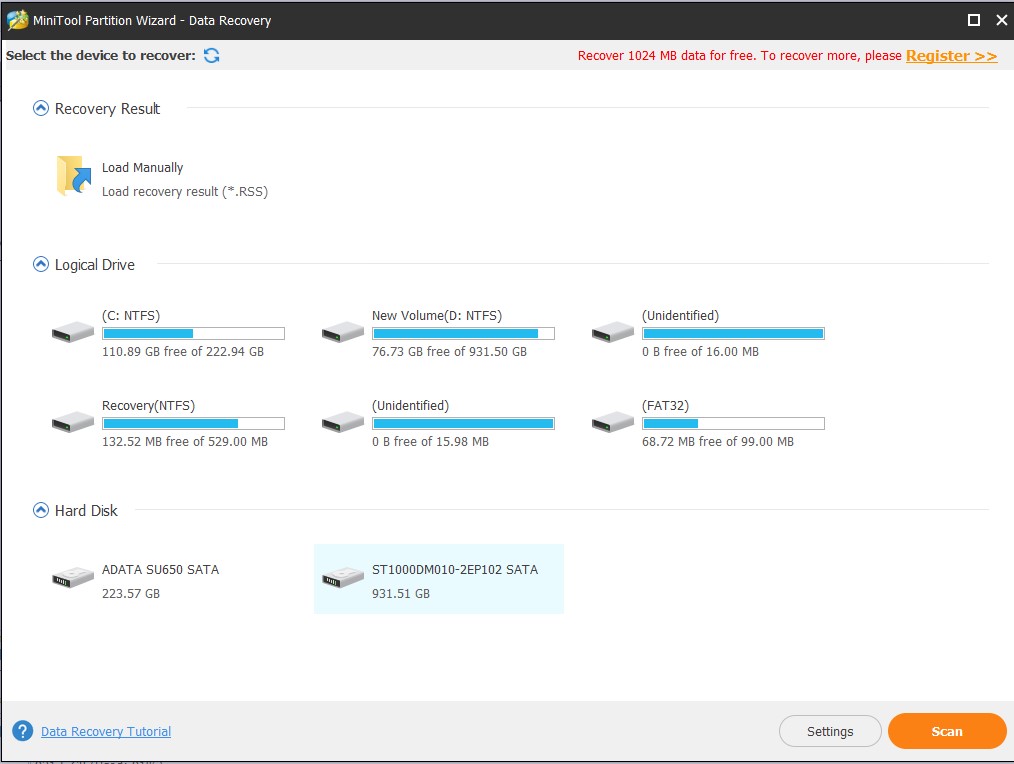Select the 15.98 MB Unidentified drive icon
The image size is (1014, 764).
click(x=343, y=422)
